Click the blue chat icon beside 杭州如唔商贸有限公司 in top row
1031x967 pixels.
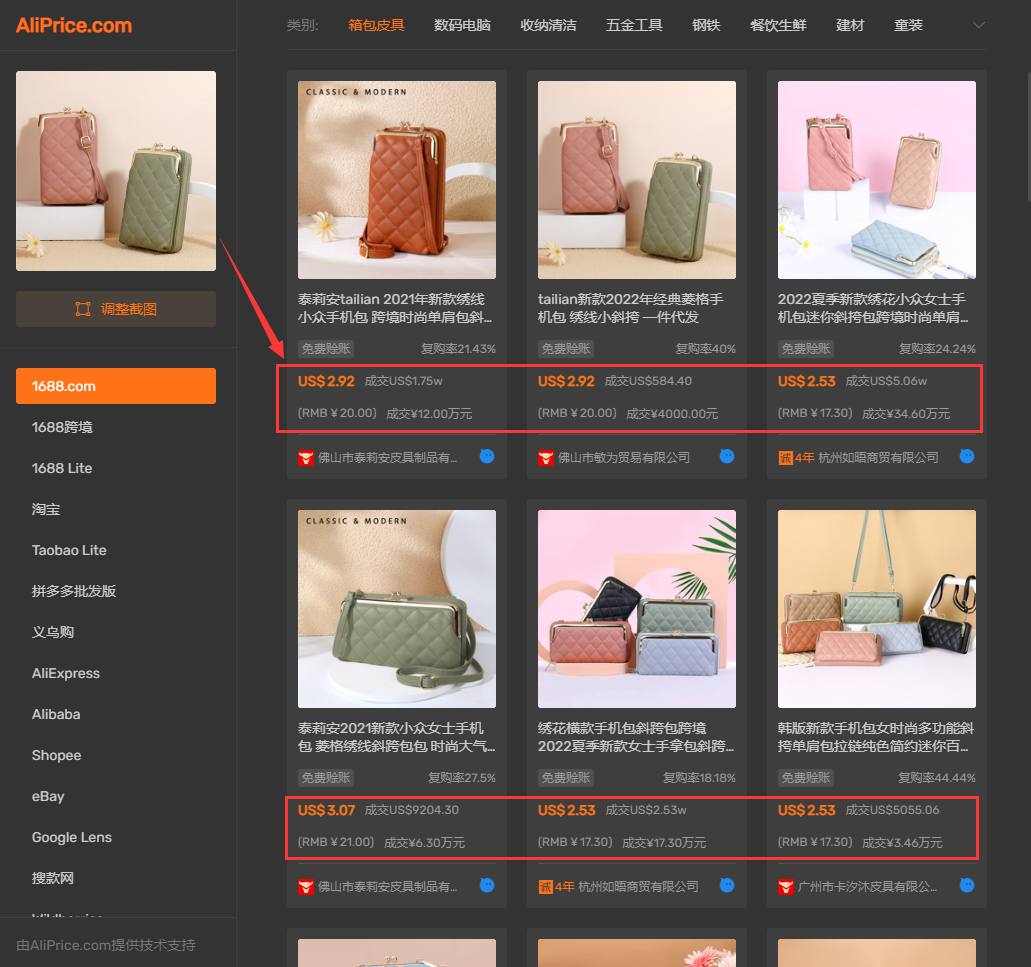[967, 456]
